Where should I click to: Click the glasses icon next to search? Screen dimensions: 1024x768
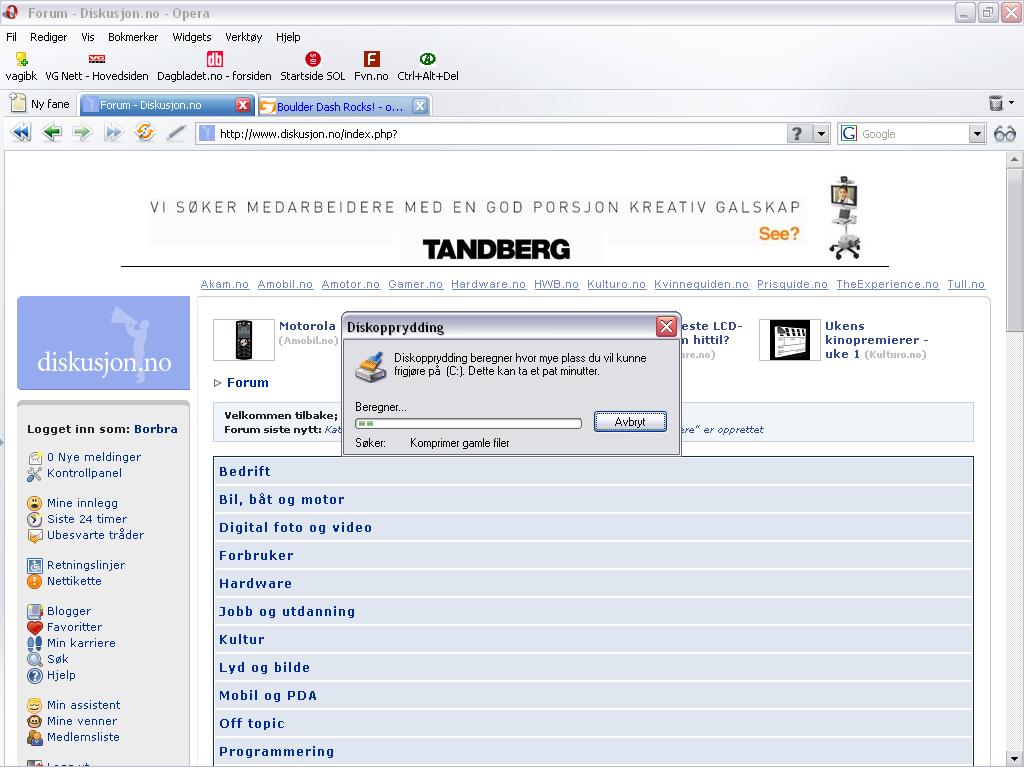1004,134
